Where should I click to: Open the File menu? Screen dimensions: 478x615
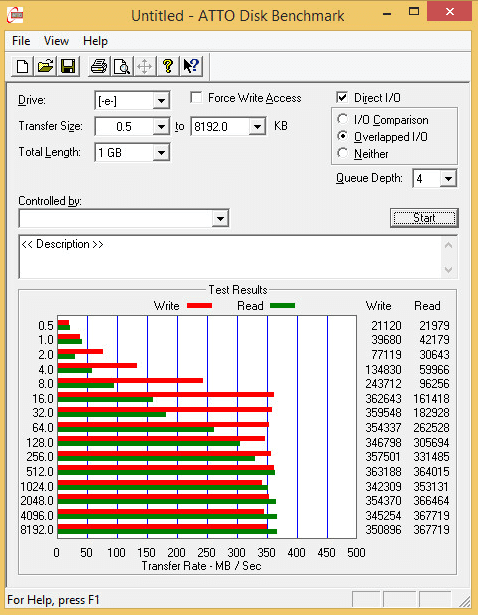21,41
